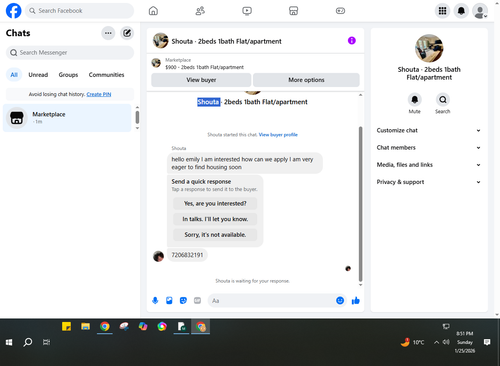Click the Marketplace chat icon in list
Viewport: 500px width, 366px height.
[x=17, y=118]
